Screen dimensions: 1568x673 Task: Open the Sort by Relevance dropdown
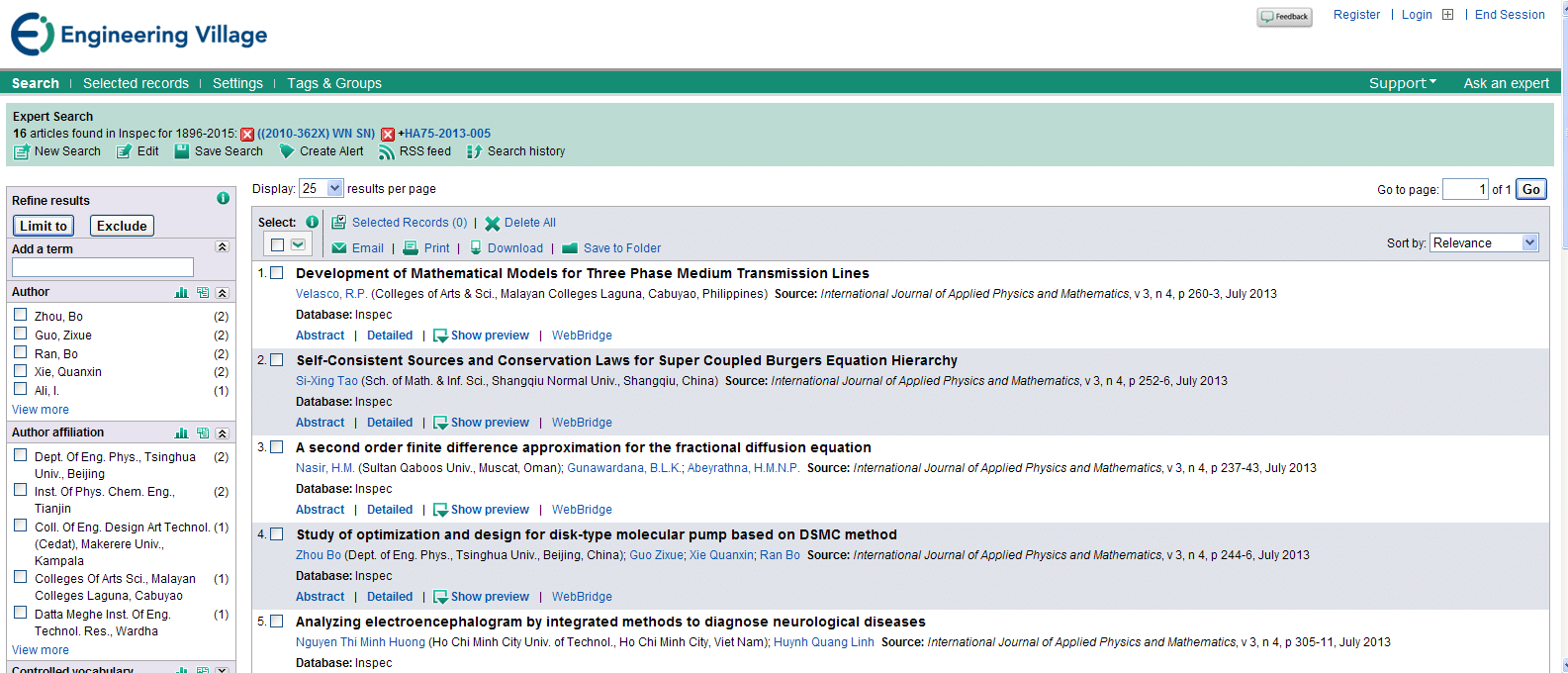click(1485, 242)
